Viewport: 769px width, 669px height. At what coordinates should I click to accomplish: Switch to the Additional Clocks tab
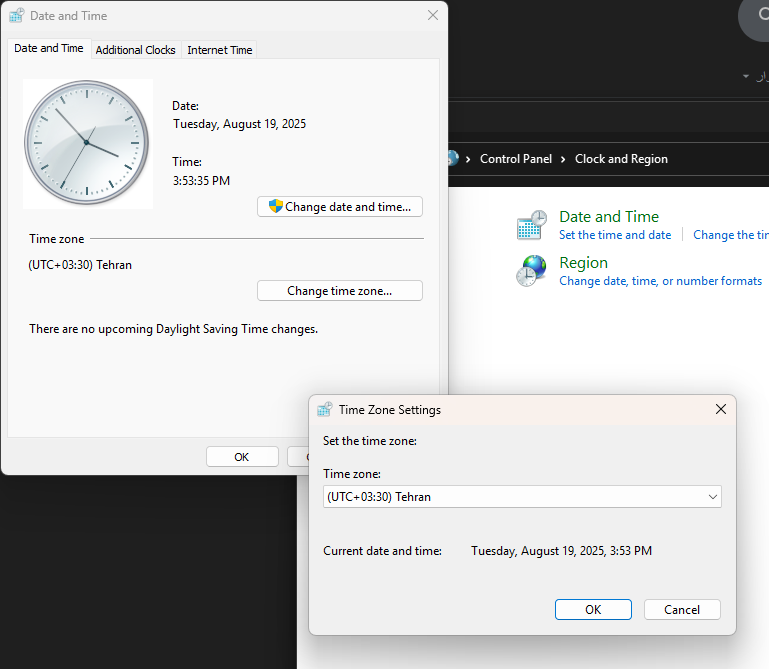pyautogui.click(x=135, y=50)
